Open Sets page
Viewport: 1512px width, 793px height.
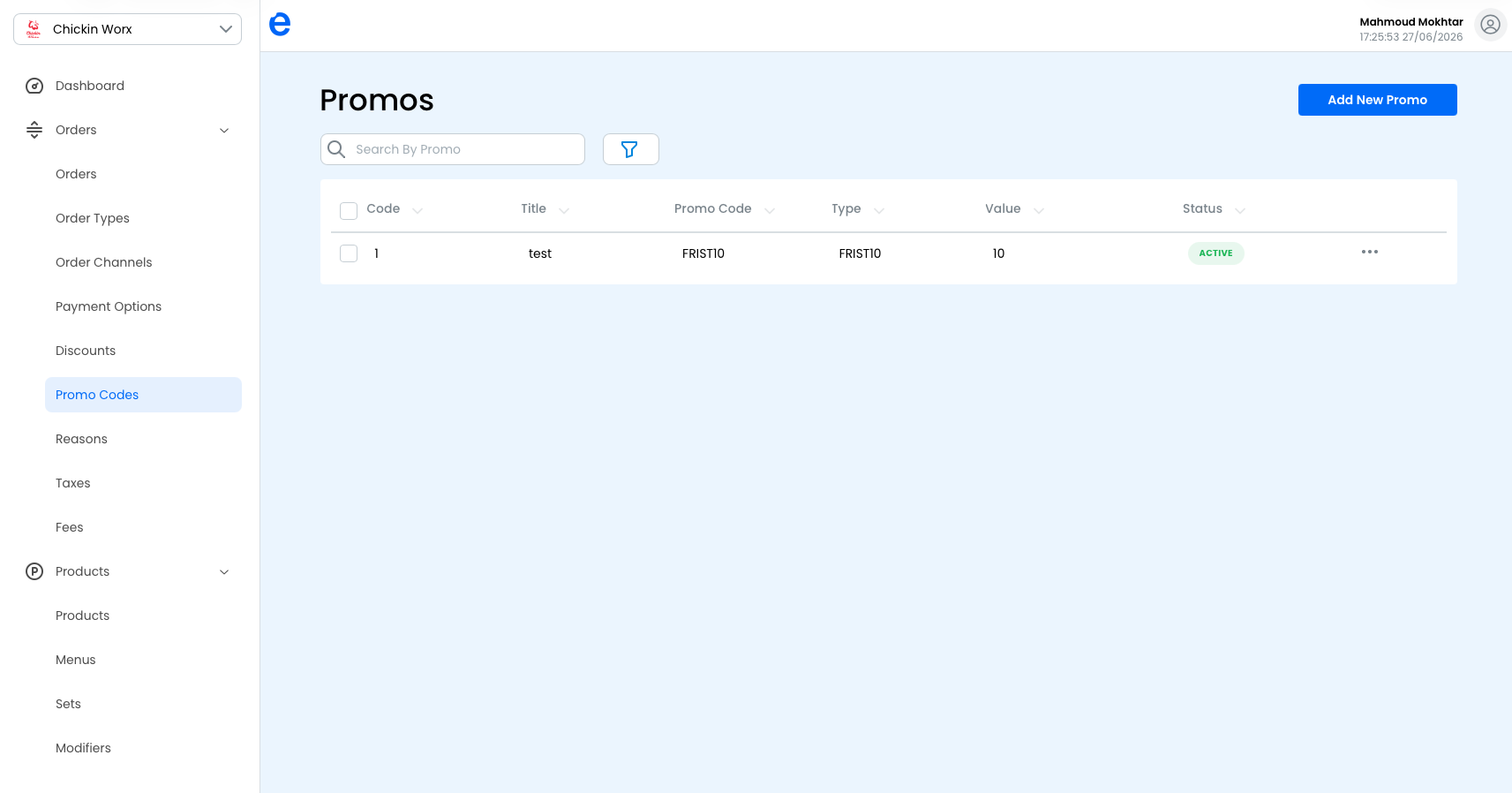point(68,704)
